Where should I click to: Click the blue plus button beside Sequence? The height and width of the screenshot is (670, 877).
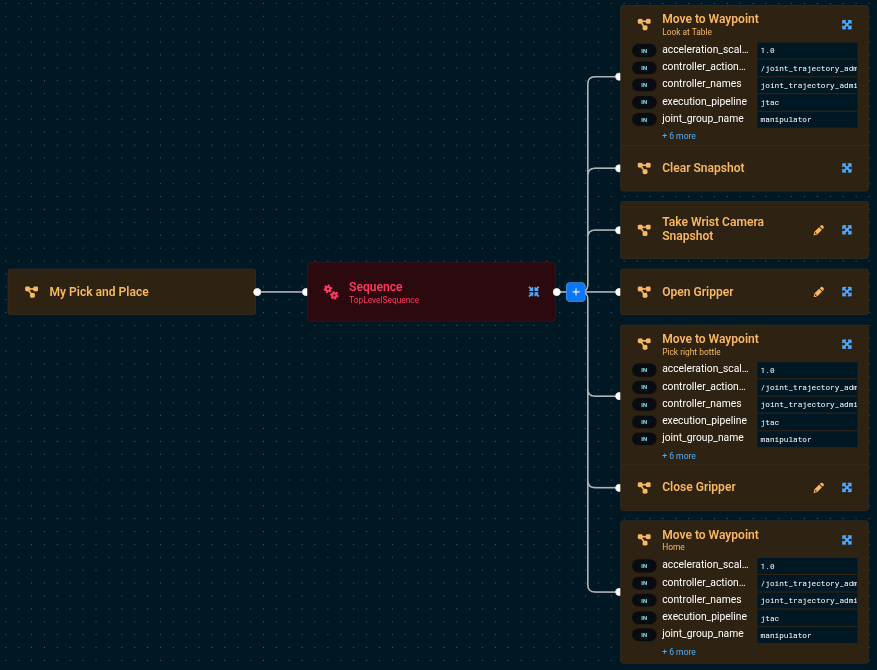click(575, 292)
